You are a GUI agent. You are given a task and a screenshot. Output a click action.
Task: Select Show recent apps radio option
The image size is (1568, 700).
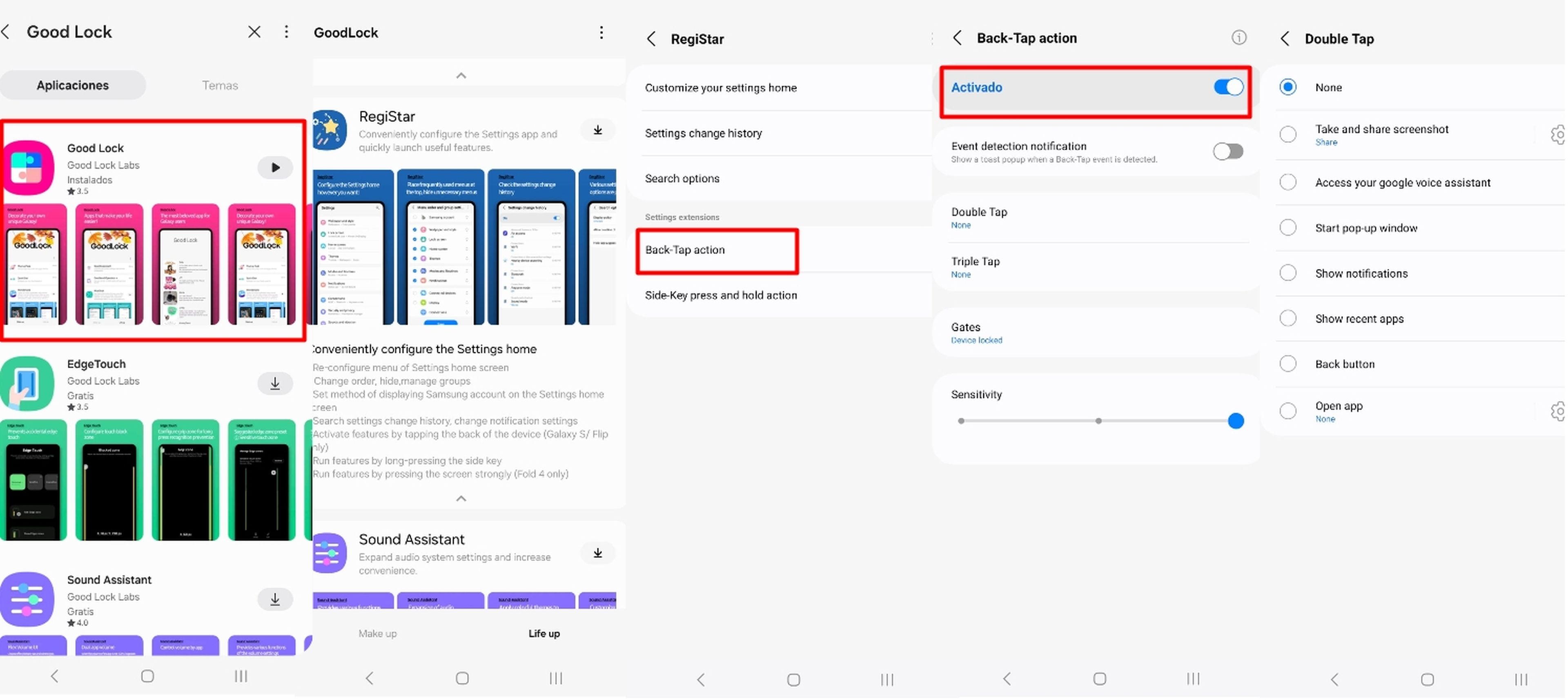1288,318
